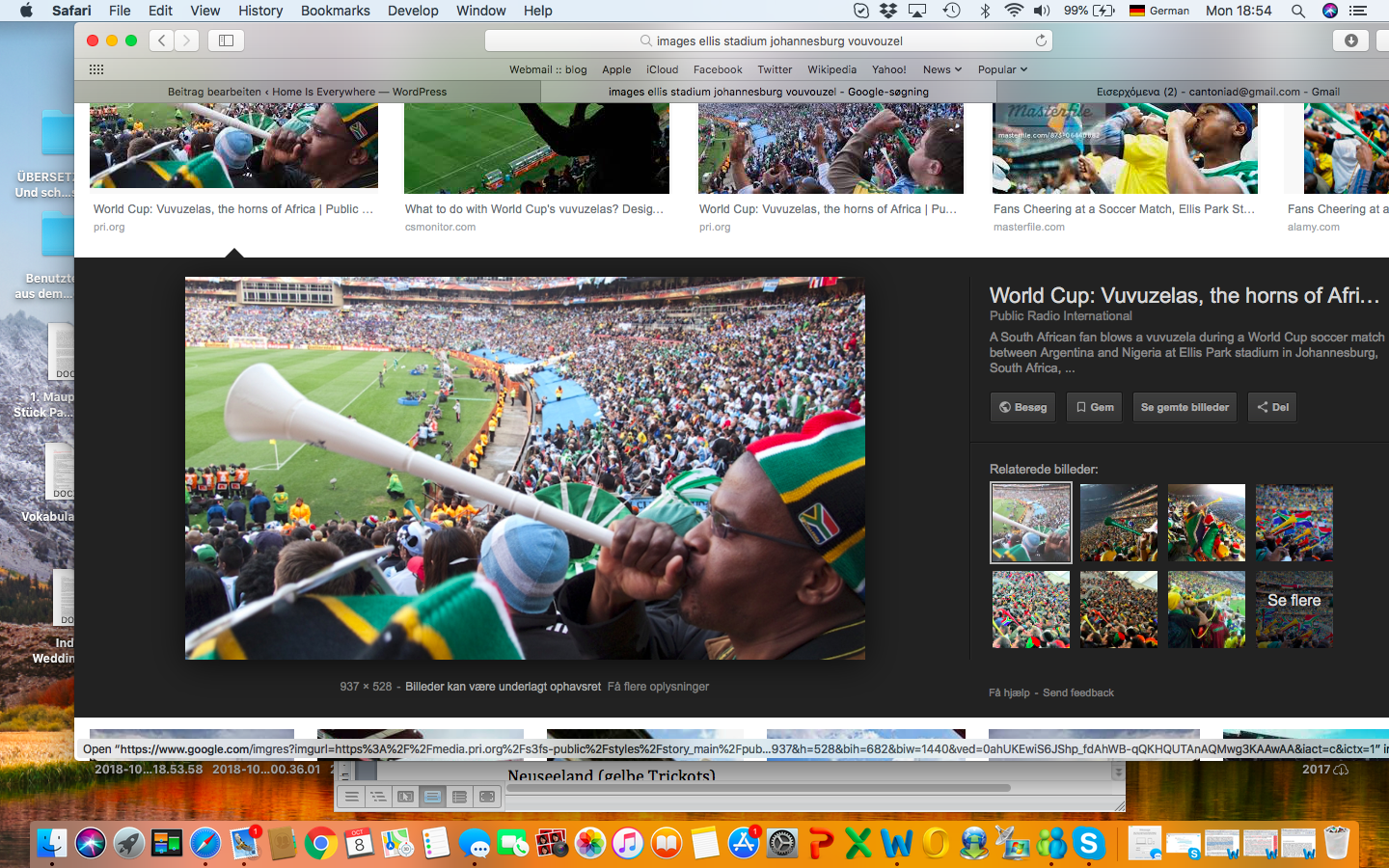
Task: Open Photos app in the Dock
Action: [589, 844]
